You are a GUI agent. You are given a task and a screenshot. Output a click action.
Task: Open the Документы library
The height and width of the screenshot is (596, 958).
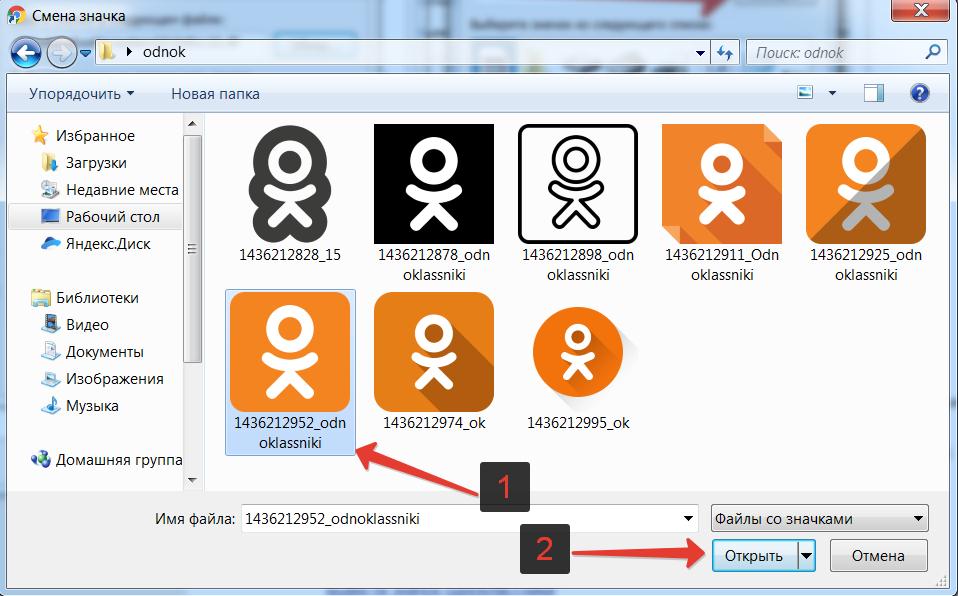[104, 351]
